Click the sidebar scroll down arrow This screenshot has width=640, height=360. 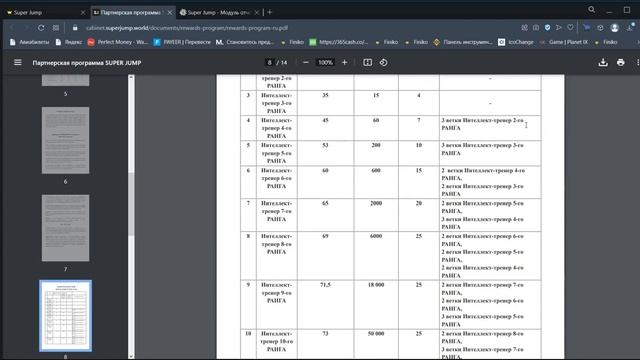(x=131, y=356)
